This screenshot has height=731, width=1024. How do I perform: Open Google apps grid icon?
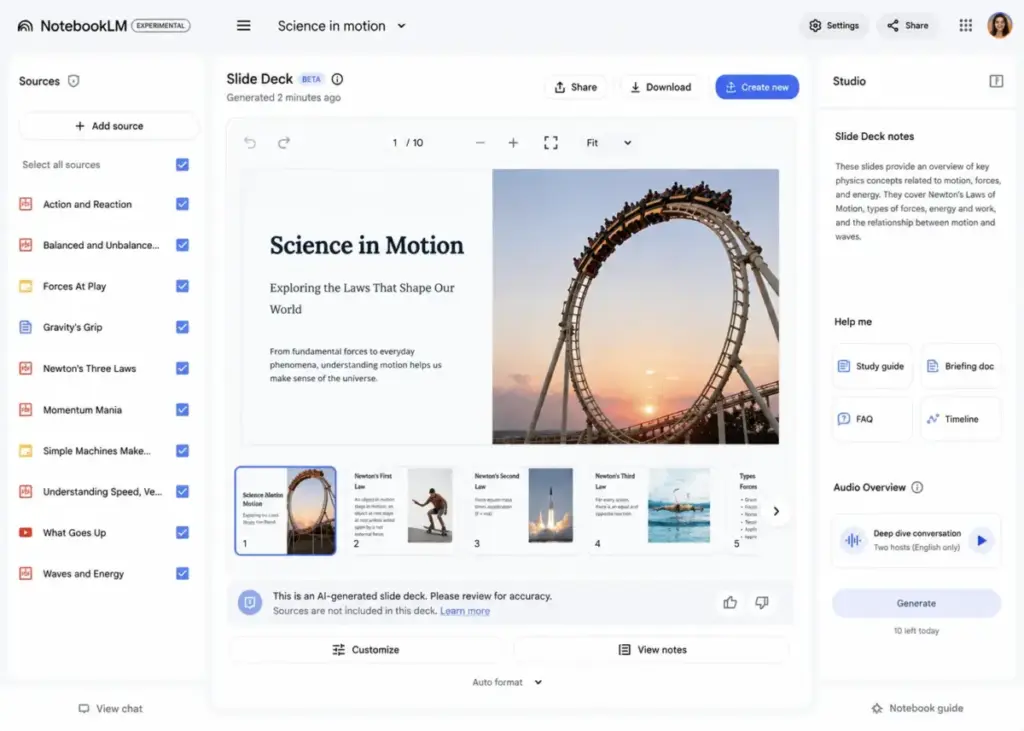point(965,25)
